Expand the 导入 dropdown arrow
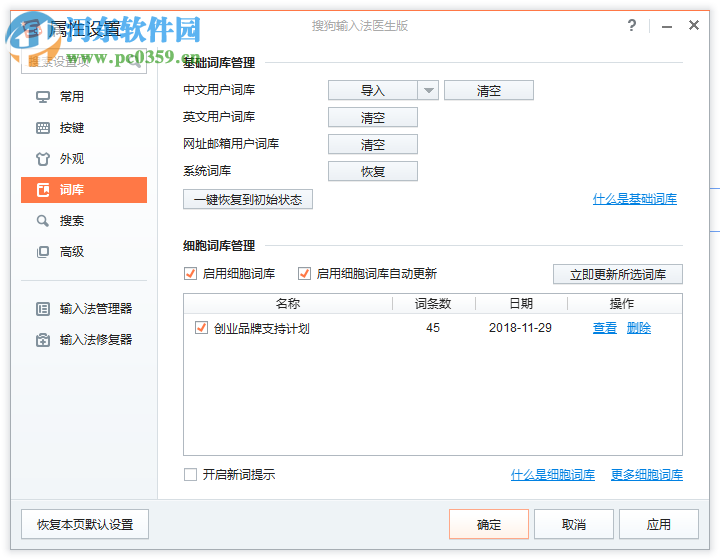 point(428,90)
